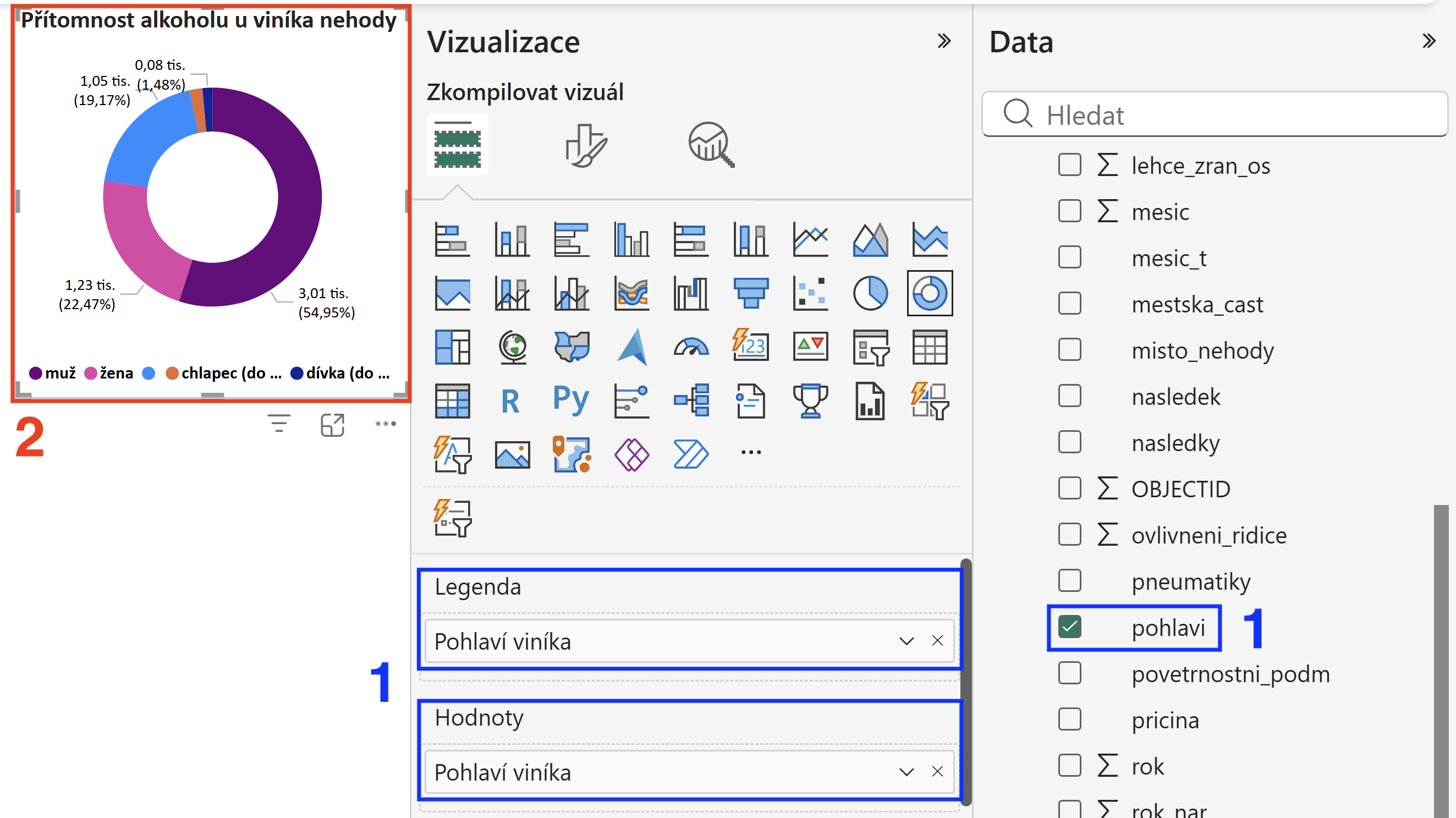Collapse the Data pane
This screenshot has width=1456, height=818.
[1428, 41]
